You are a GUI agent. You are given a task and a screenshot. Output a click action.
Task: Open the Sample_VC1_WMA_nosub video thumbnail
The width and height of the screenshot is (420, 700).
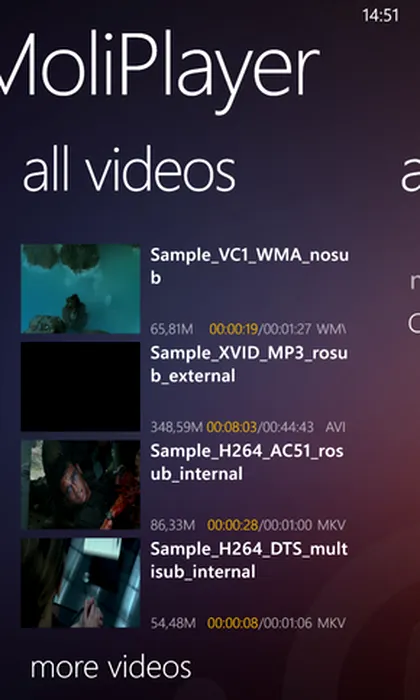coord(80,289)
